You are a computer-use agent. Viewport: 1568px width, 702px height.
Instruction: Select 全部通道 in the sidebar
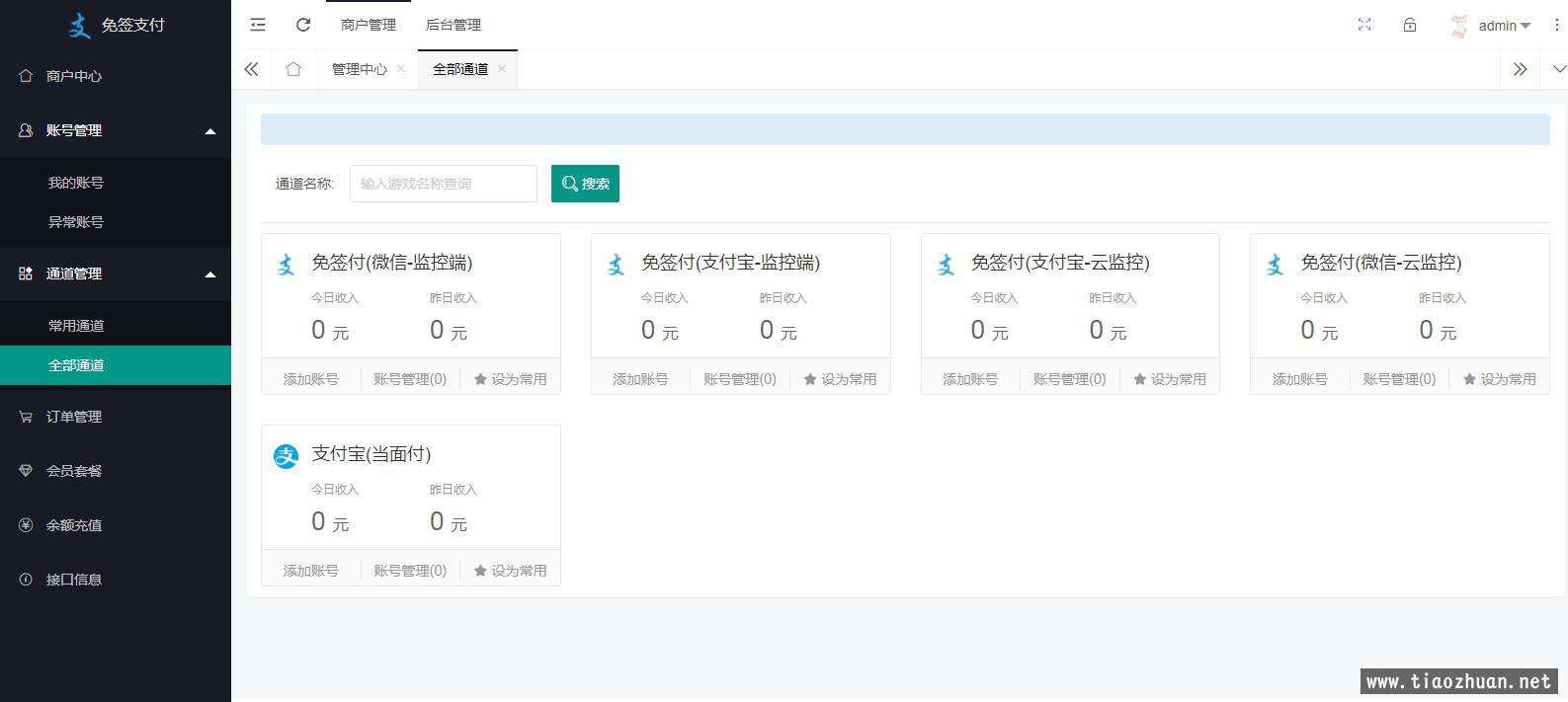coord(116,365)
